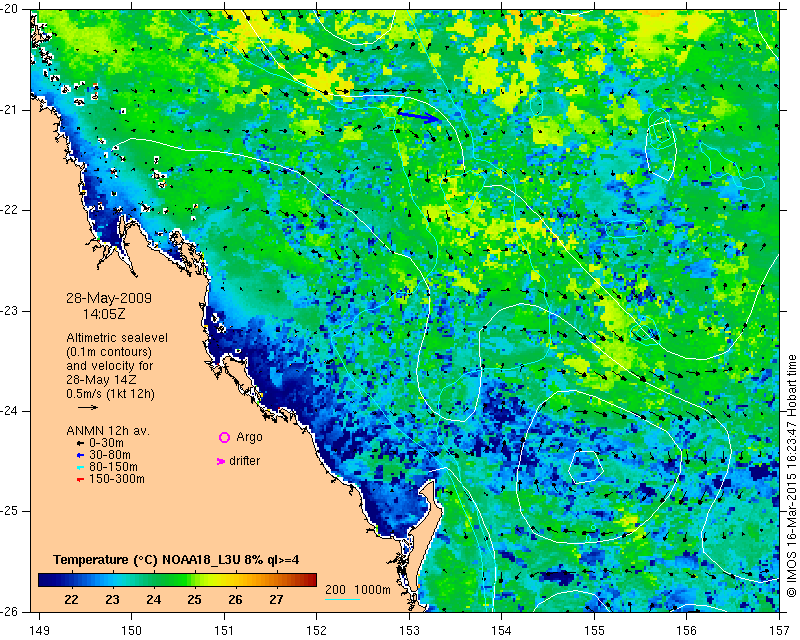Click the colorbar tick label 27

(276, 600)
